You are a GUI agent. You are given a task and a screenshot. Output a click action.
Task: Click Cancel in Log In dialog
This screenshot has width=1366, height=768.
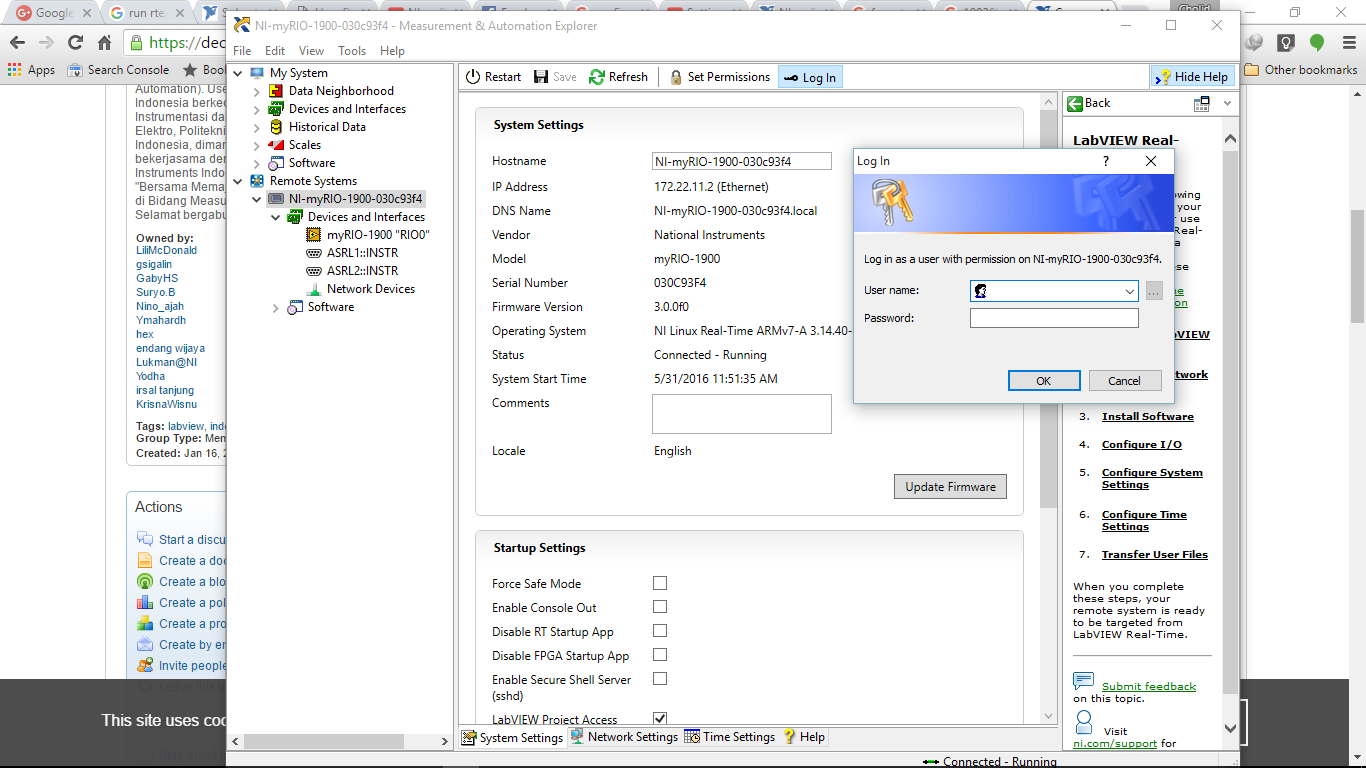pyautogui.click(x=1124, y=380)
